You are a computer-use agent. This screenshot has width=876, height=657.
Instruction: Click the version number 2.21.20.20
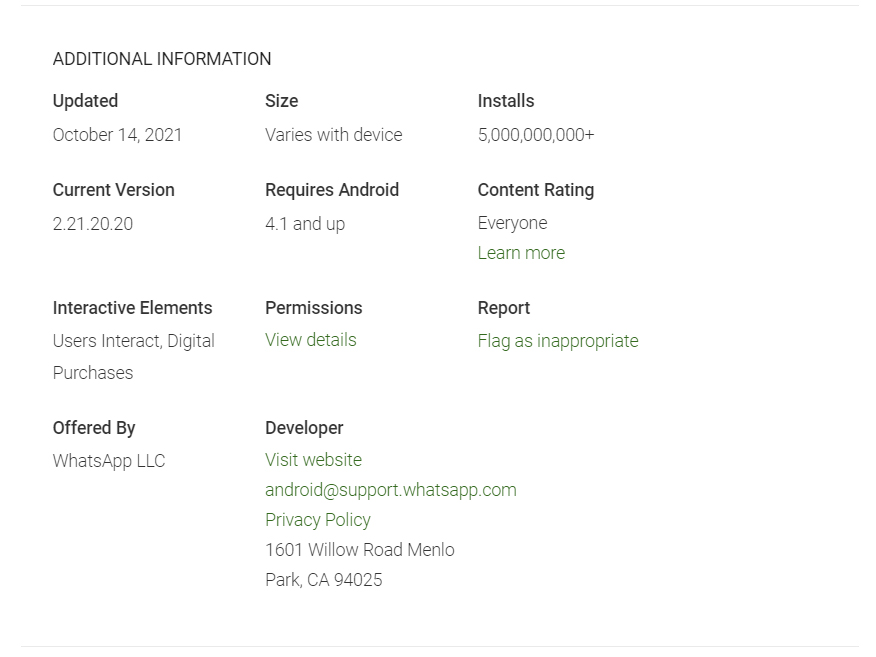pos(92,224)
